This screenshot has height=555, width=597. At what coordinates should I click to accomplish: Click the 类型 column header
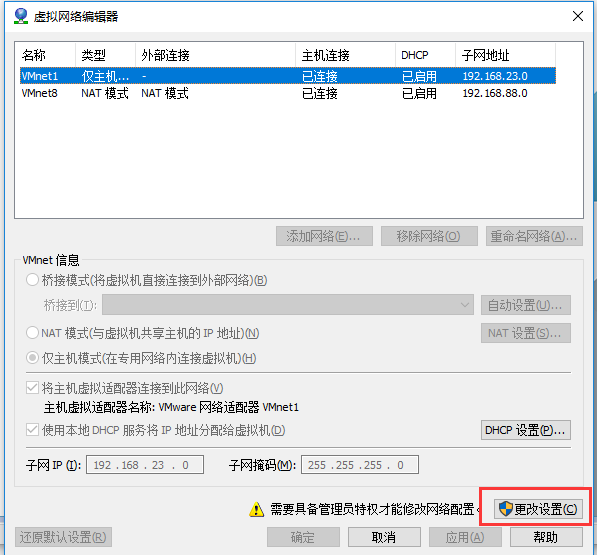coord(105,55)
